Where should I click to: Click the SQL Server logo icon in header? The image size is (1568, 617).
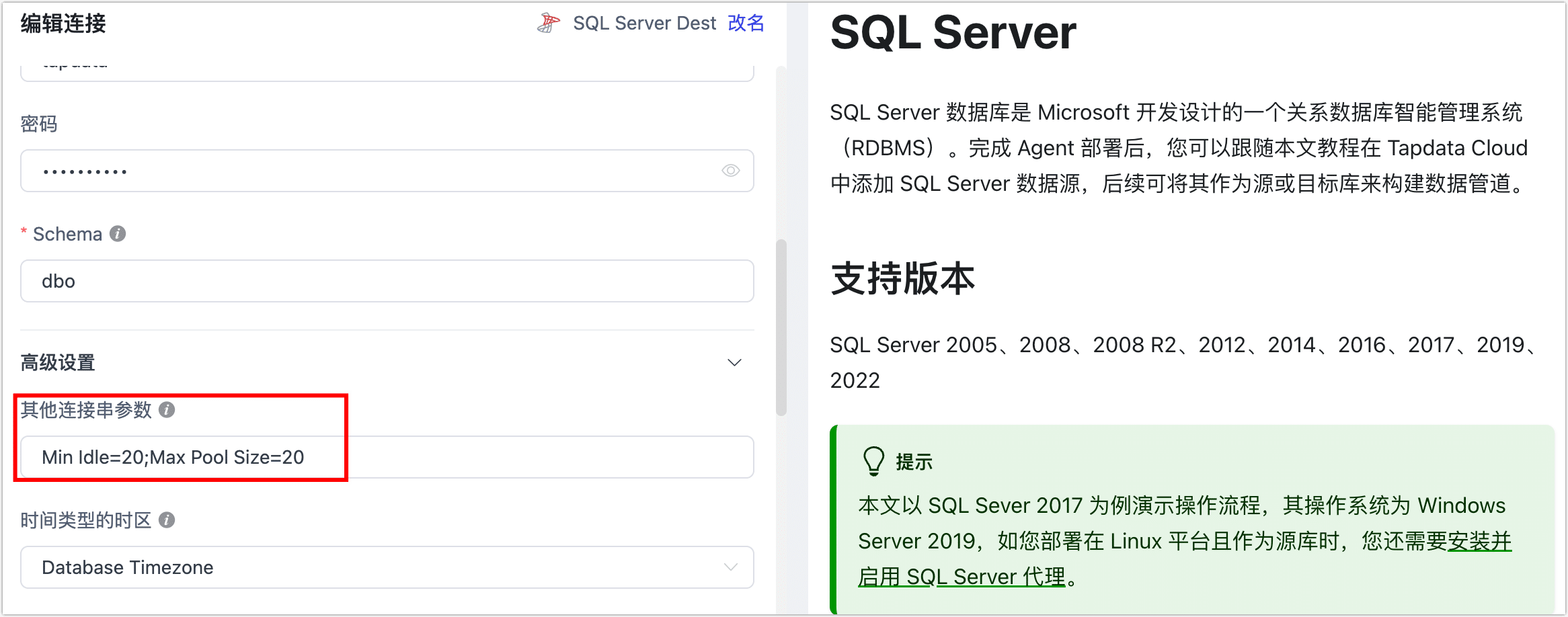tap(548, 23)
